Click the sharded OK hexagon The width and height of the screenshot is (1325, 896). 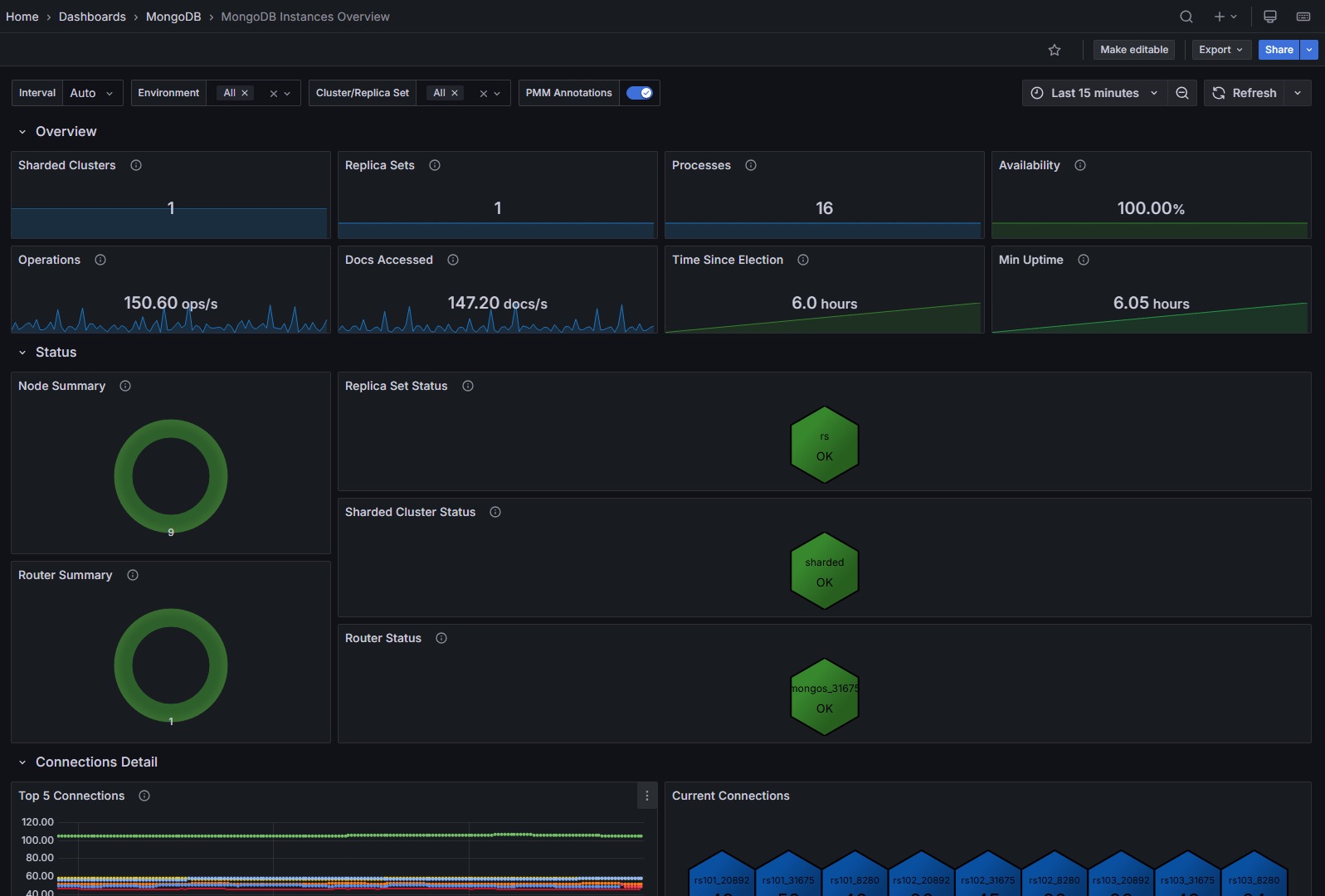(x=825, y=571)
